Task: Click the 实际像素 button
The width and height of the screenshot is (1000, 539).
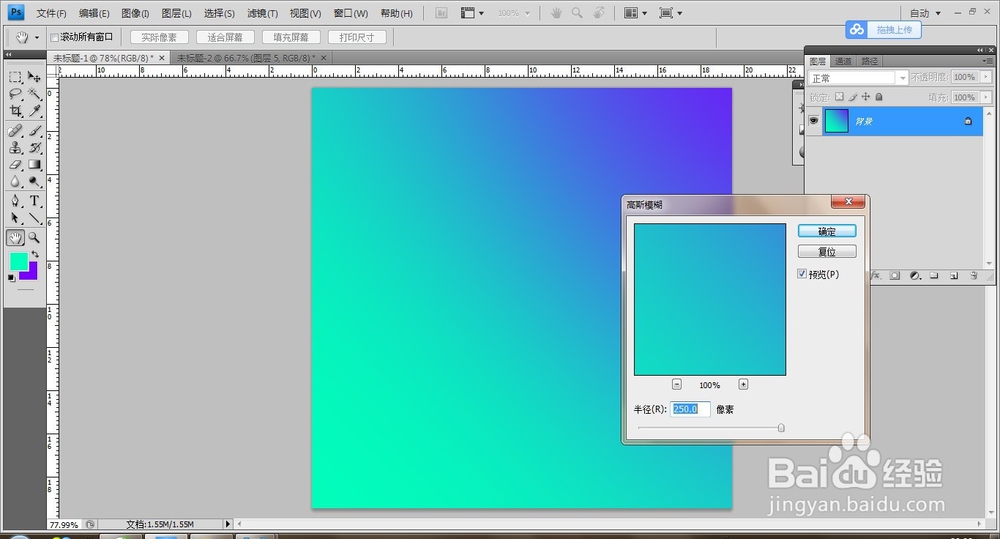Action: point(159,38)
